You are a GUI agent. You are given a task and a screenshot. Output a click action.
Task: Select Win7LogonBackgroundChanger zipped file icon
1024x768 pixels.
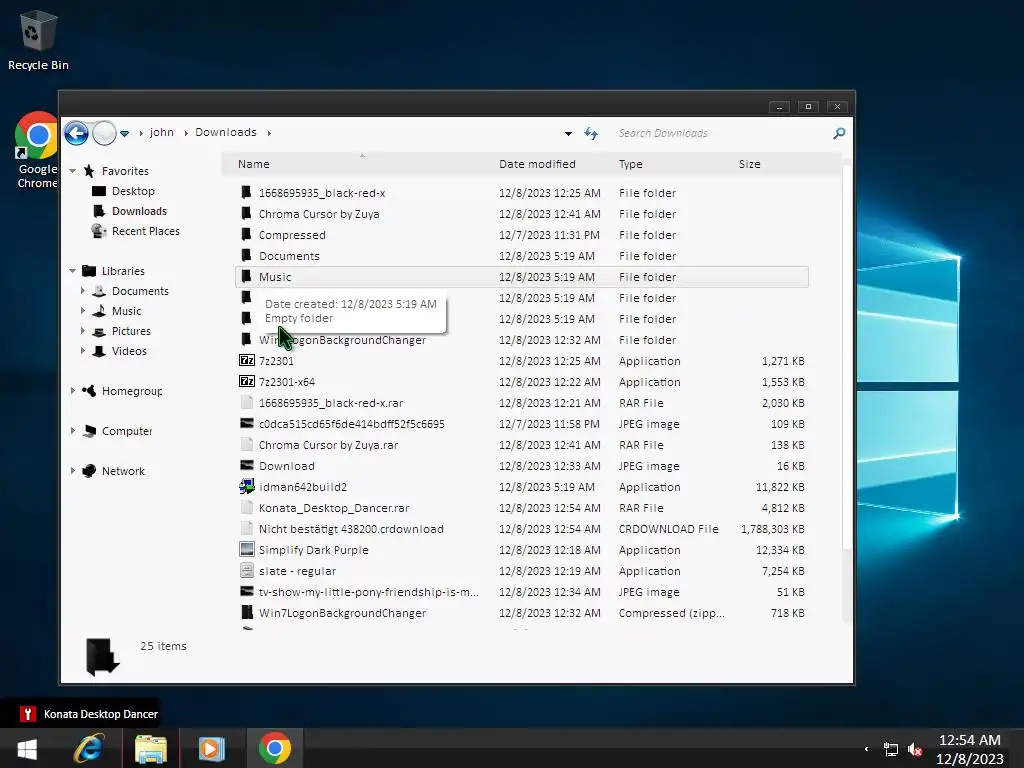[247, 613]
